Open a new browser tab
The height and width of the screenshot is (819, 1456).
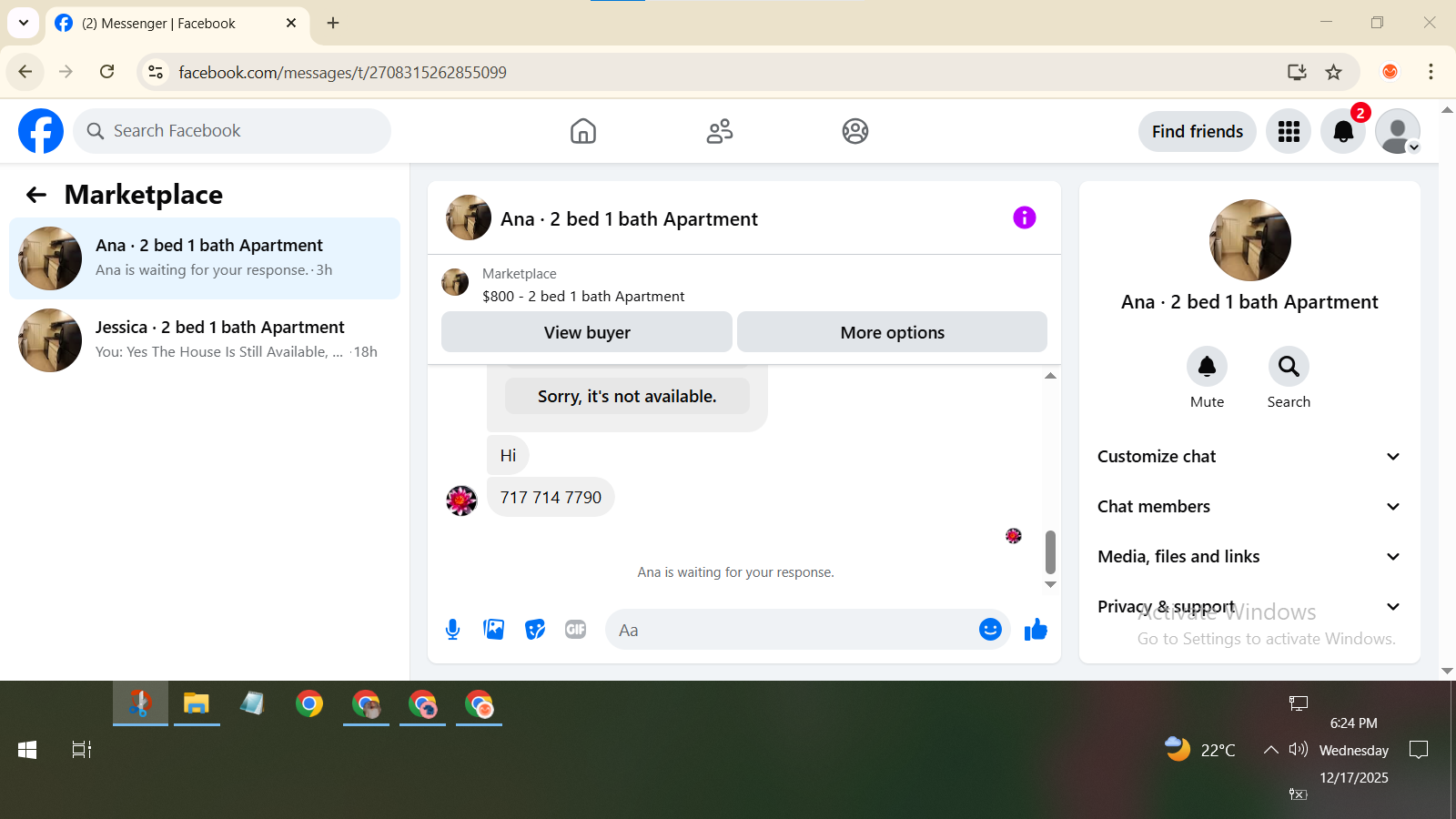pos(333,23)
